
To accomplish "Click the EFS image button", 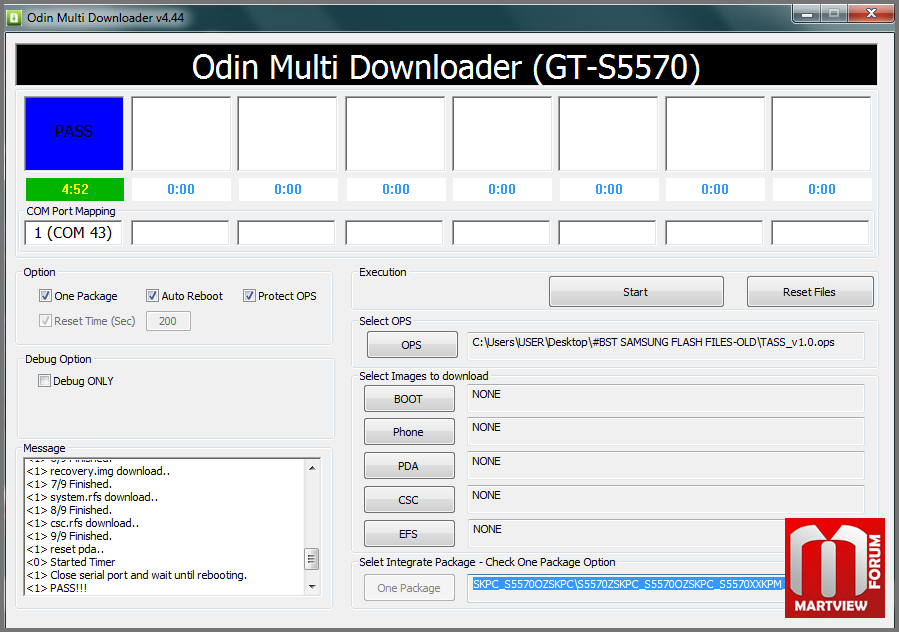I will click(x=409, y=534).
